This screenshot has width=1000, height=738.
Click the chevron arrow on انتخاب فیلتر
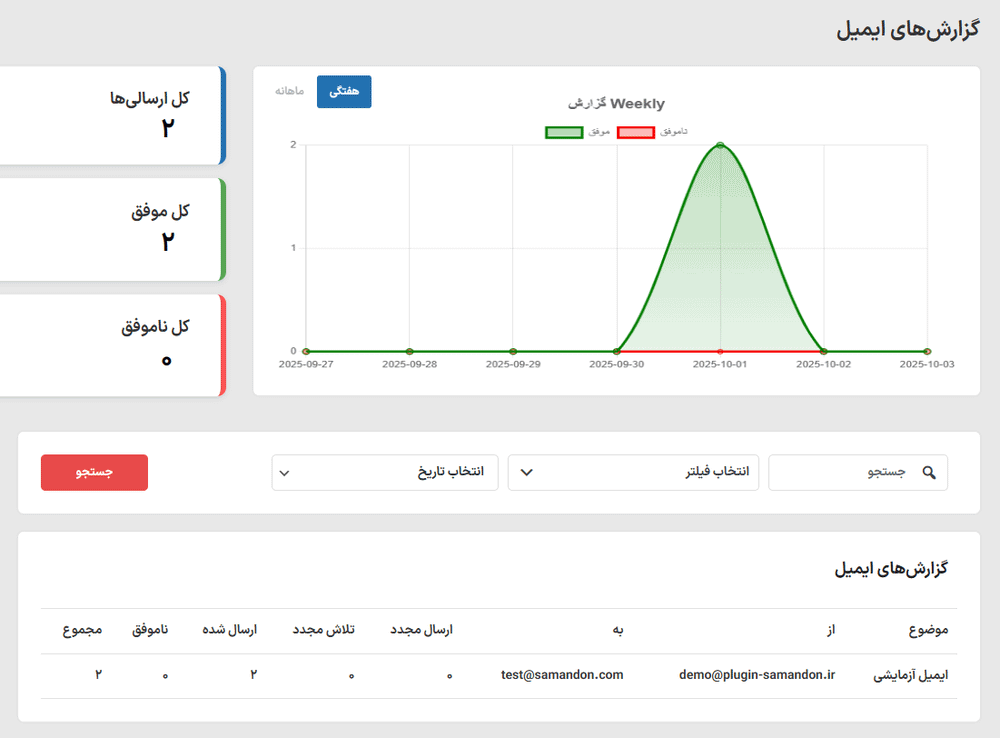click(527, 473)
